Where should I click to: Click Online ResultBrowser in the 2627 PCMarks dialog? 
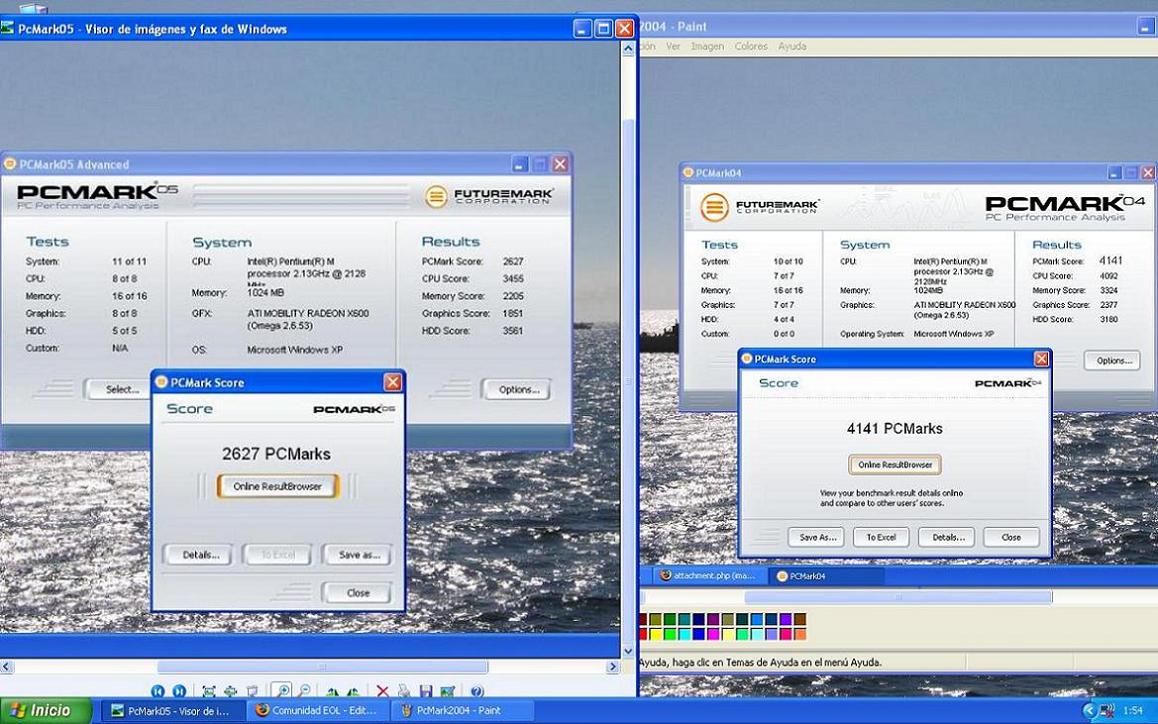coord(277,486)
